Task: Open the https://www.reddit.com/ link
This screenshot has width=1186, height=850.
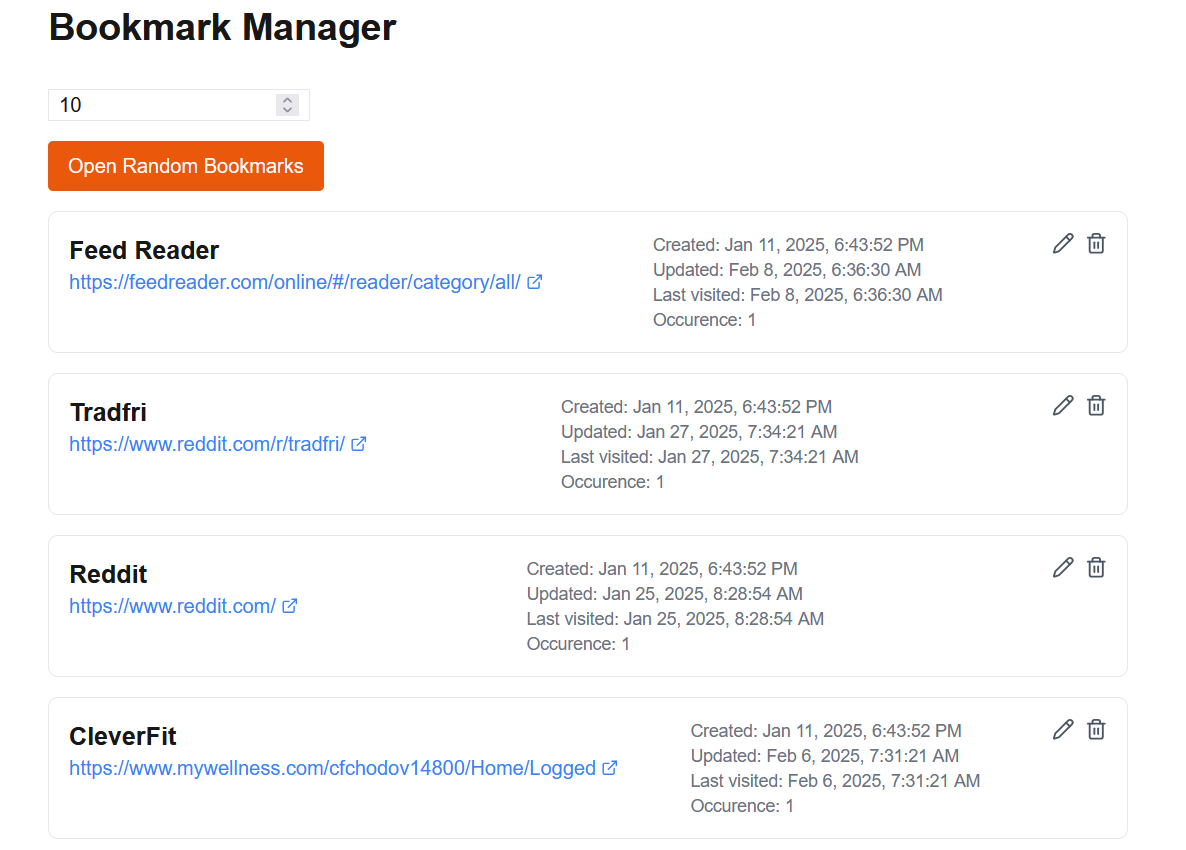Action: [172, 606]
